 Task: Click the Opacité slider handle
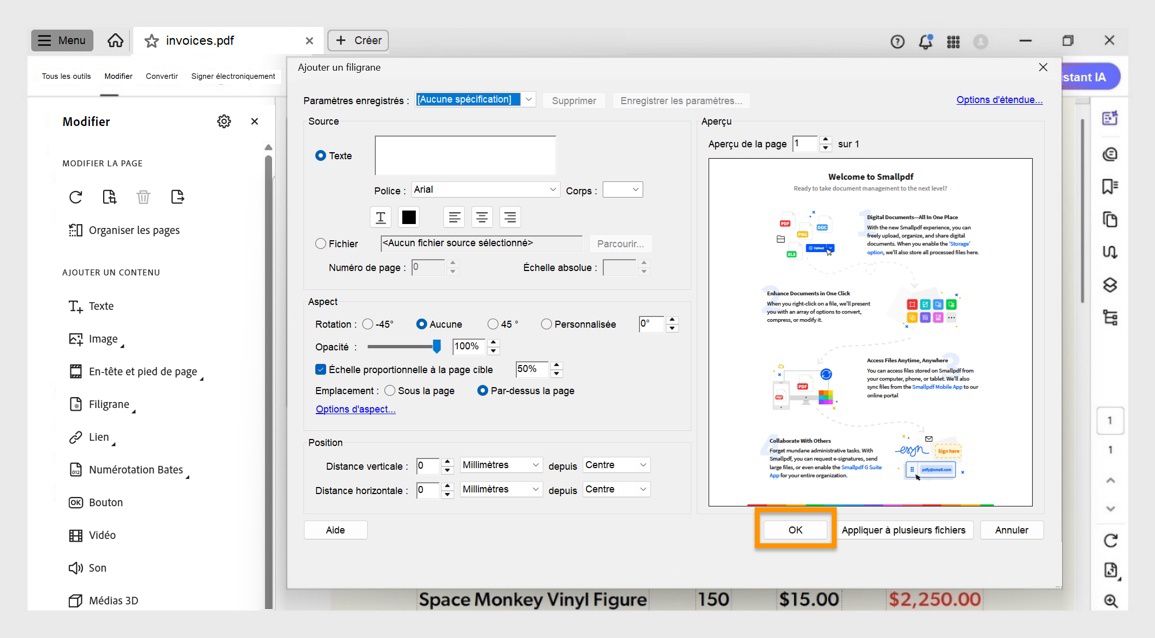pos(437,347)
